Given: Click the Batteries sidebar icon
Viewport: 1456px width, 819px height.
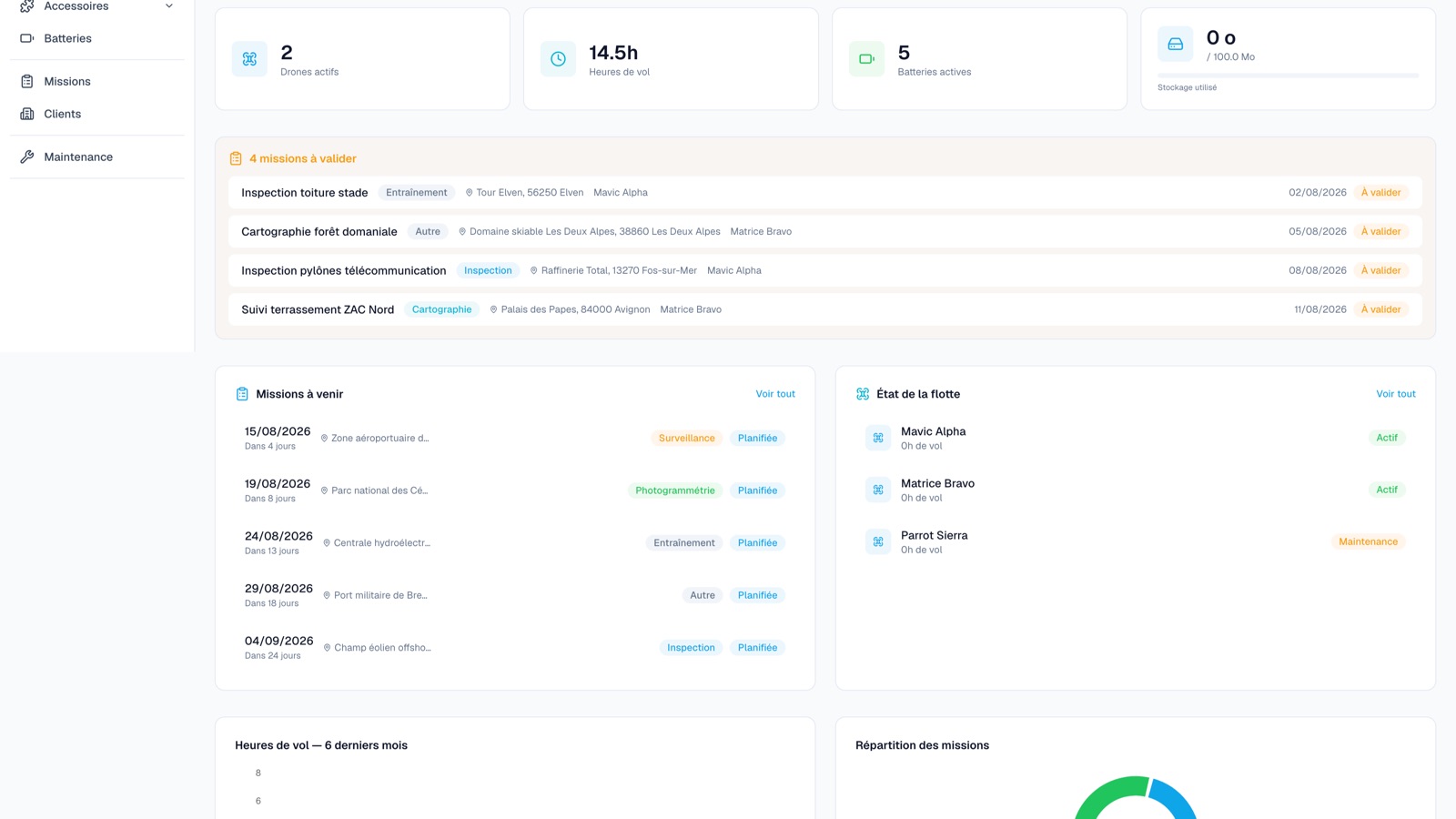Looking at the screenshot, I should tap(27, 38).
